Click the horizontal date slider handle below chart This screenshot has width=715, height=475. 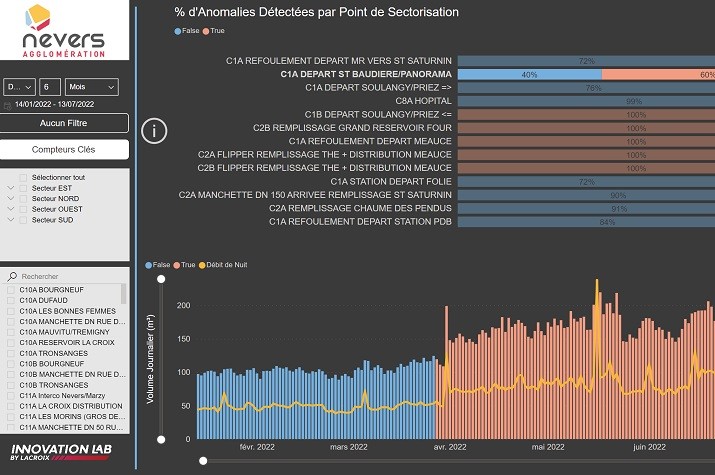[x=203, y=461]
